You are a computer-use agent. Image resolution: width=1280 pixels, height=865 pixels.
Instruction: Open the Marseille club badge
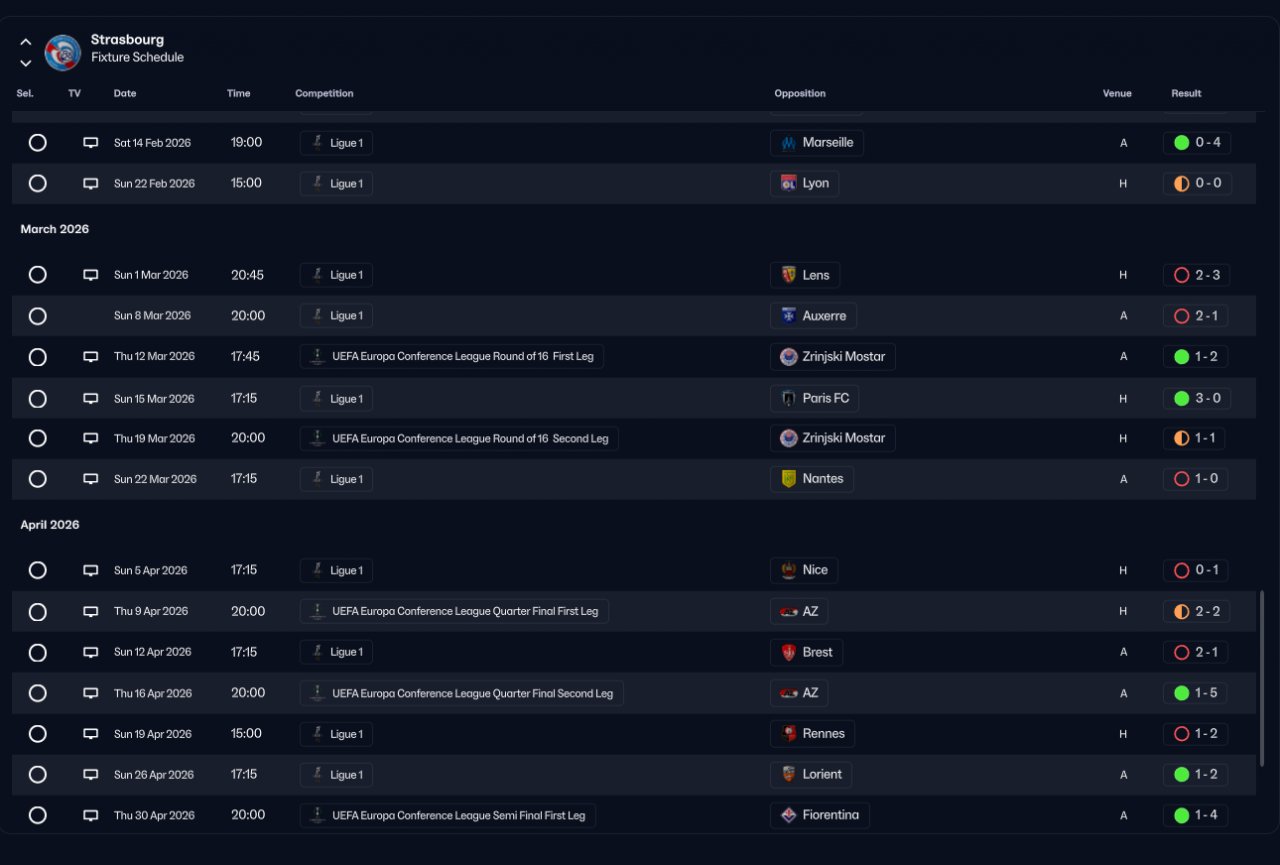point(789,143)
